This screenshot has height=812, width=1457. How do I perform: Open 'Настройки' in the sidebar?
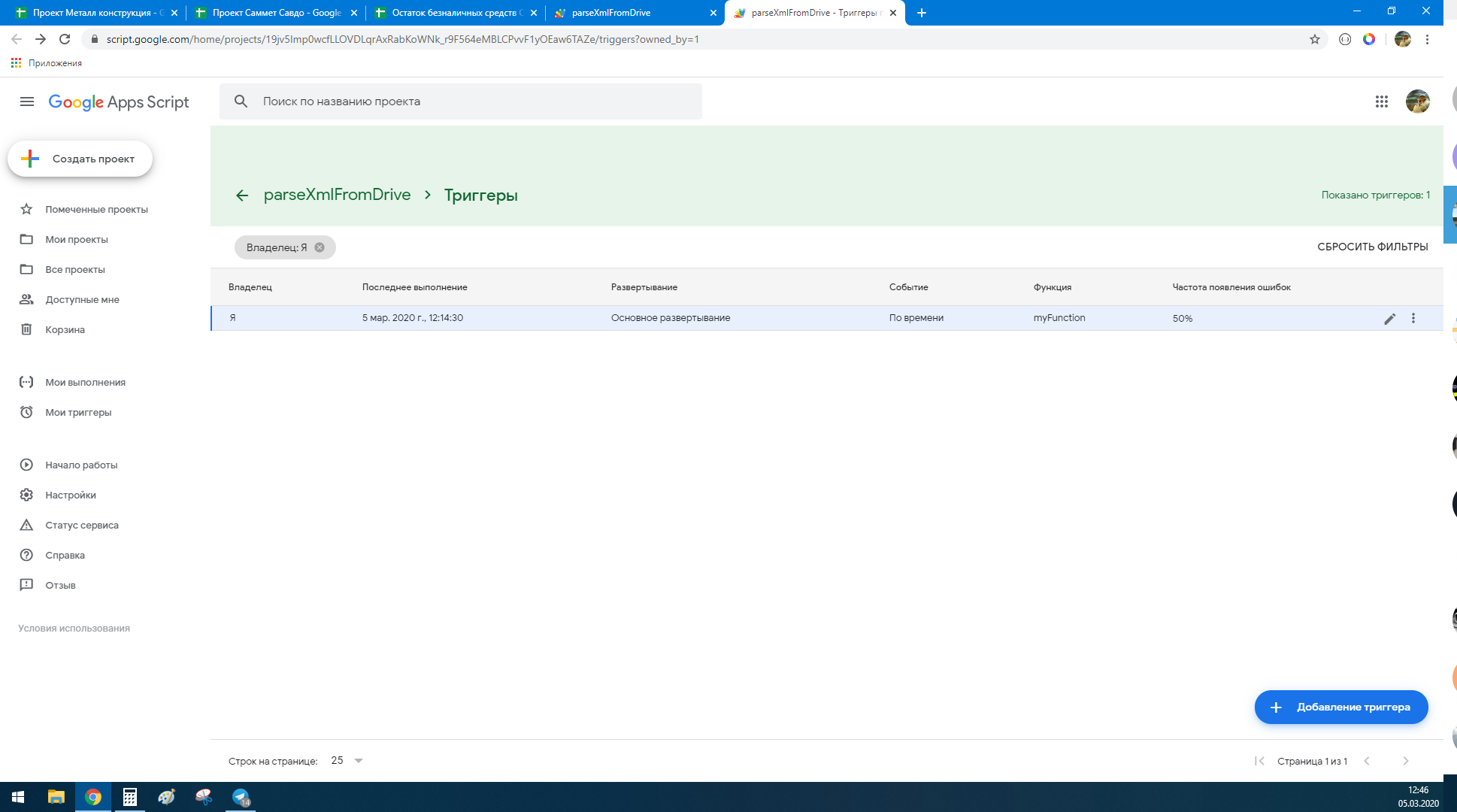tap(70, 495)
